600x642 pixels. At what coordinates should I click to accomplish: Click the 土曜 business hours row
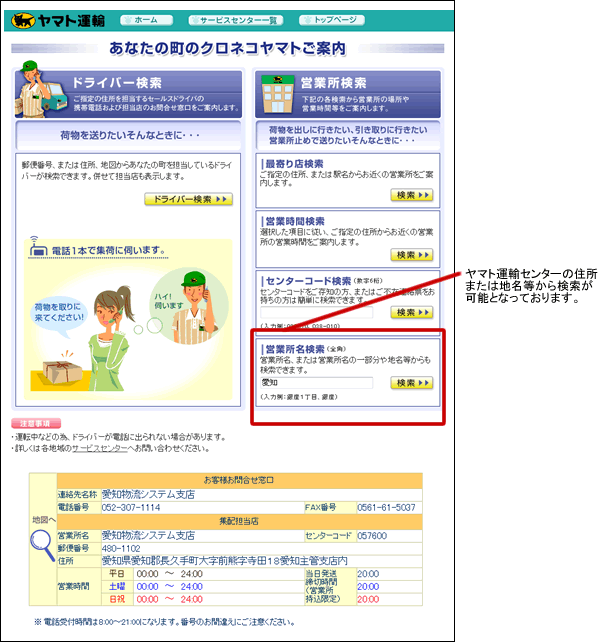point(203,587)
